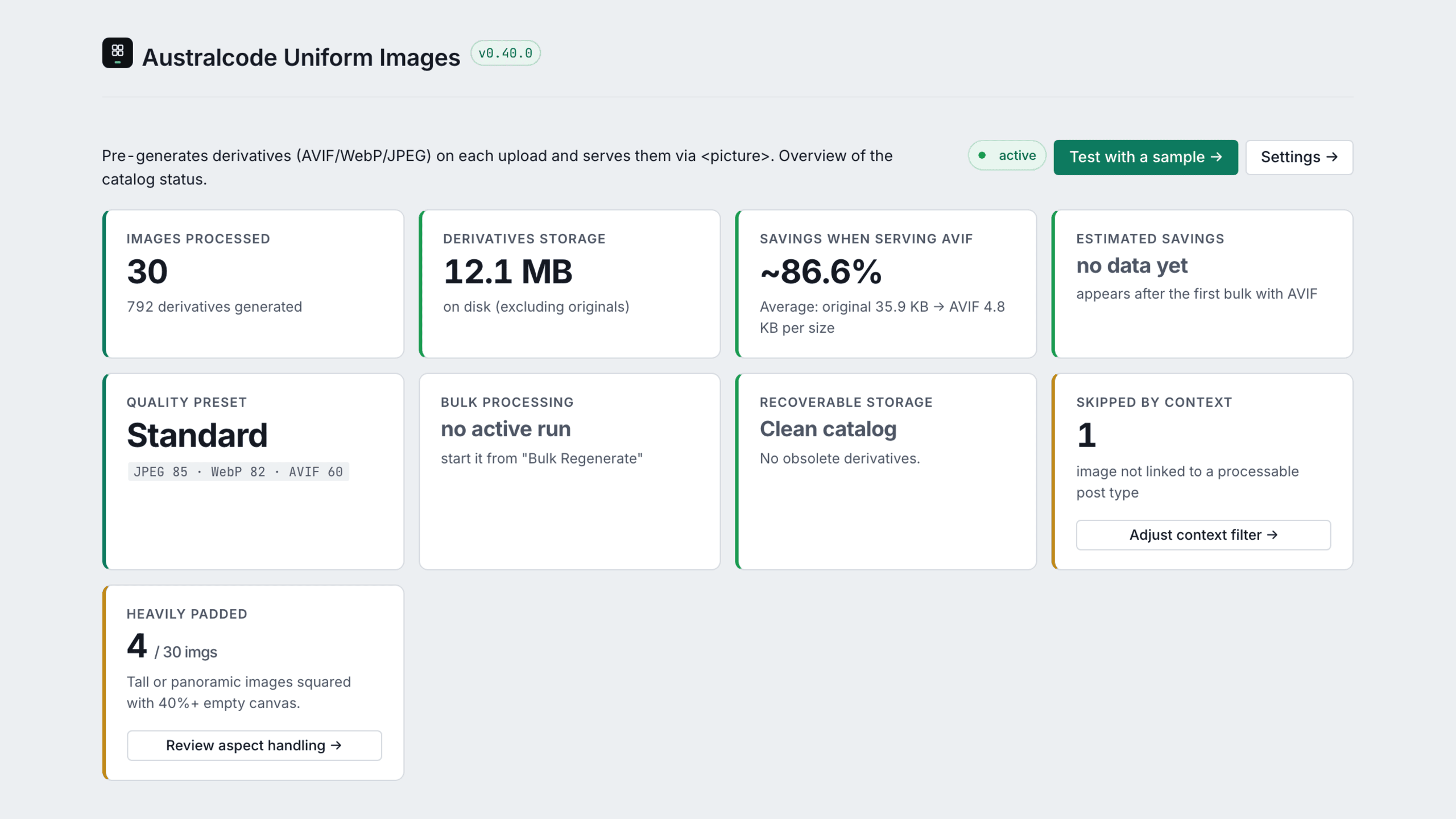Image resolution: width=1456 pixels, height=819 pixels.
Task: Click the Australcode Uniform Images logo icon
Action: coord(118,53)
